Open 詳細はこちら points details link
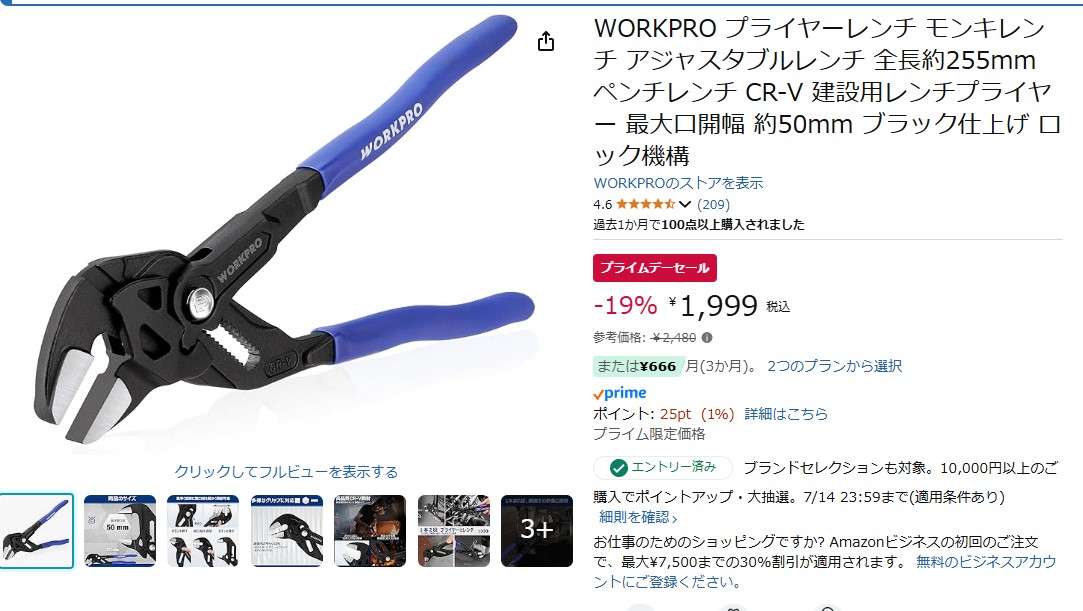 [786, 414]
